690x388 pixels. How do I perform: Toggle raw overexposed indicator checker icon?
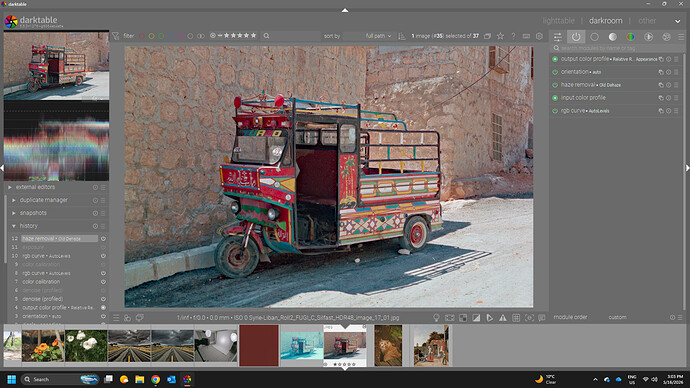[x=463, y=318]
